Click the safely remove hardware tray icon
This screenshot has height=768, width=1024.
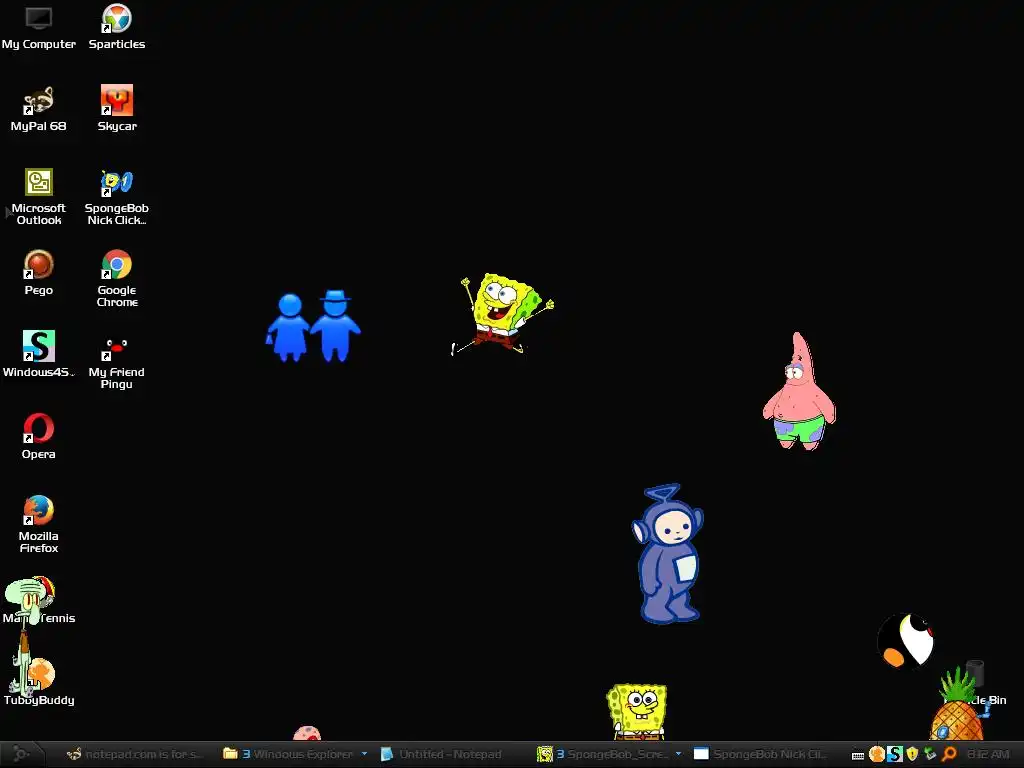[930, 754]
